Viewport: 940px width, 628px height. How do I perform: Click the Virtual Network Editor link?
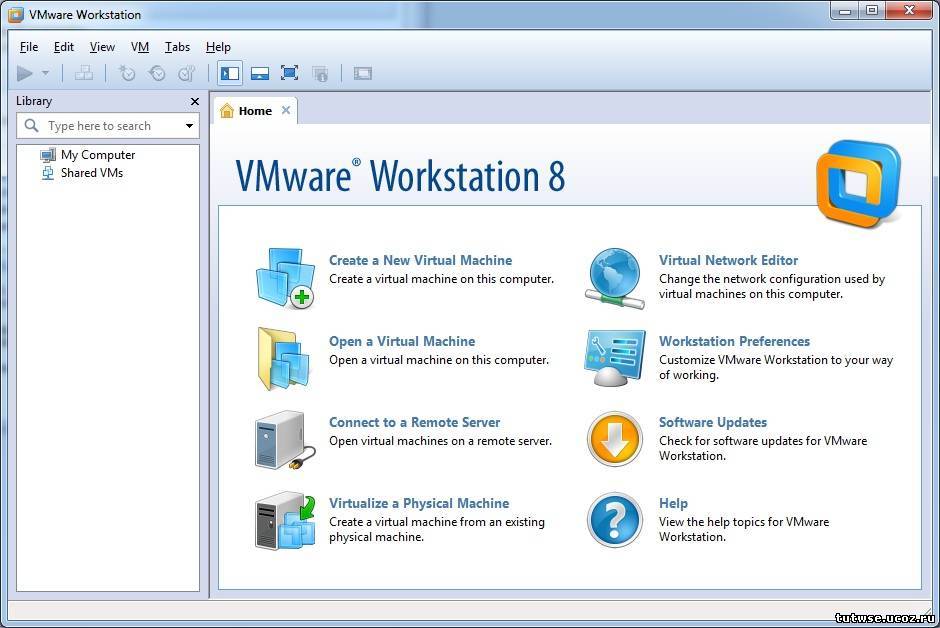(x=728, y=260)
